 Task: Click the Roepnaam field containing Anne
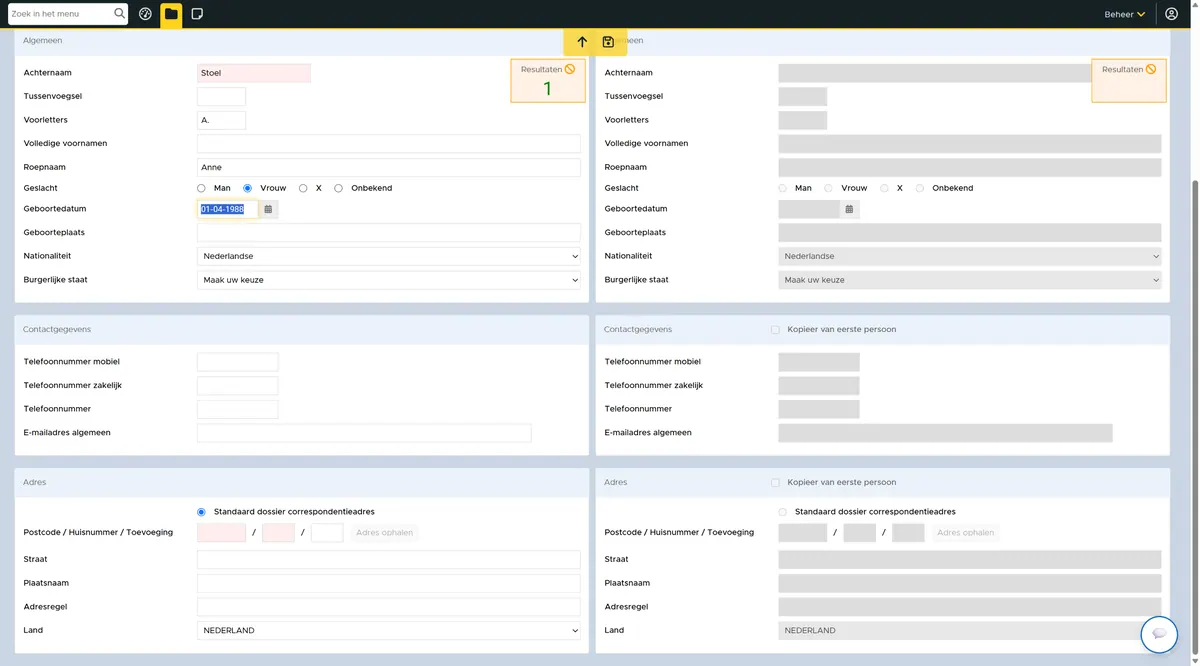click(389, 167)
